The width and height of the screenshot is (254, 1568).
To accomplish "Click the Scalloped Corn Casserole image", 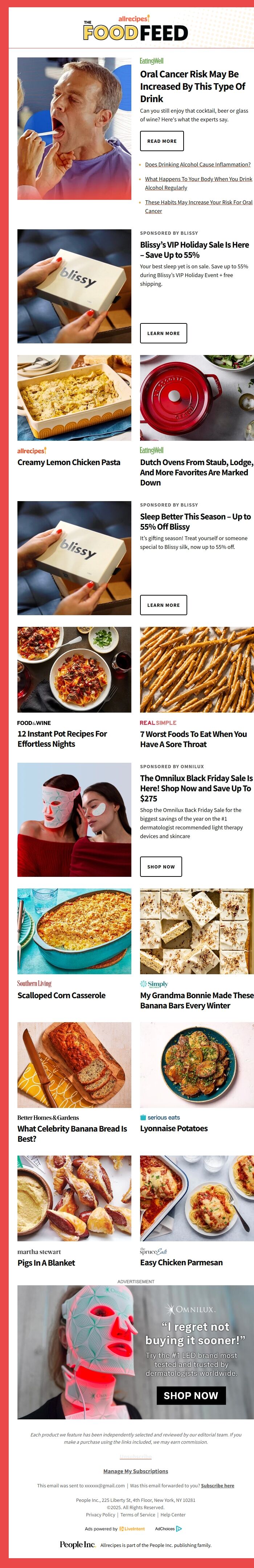I will [x=74, y=931].
